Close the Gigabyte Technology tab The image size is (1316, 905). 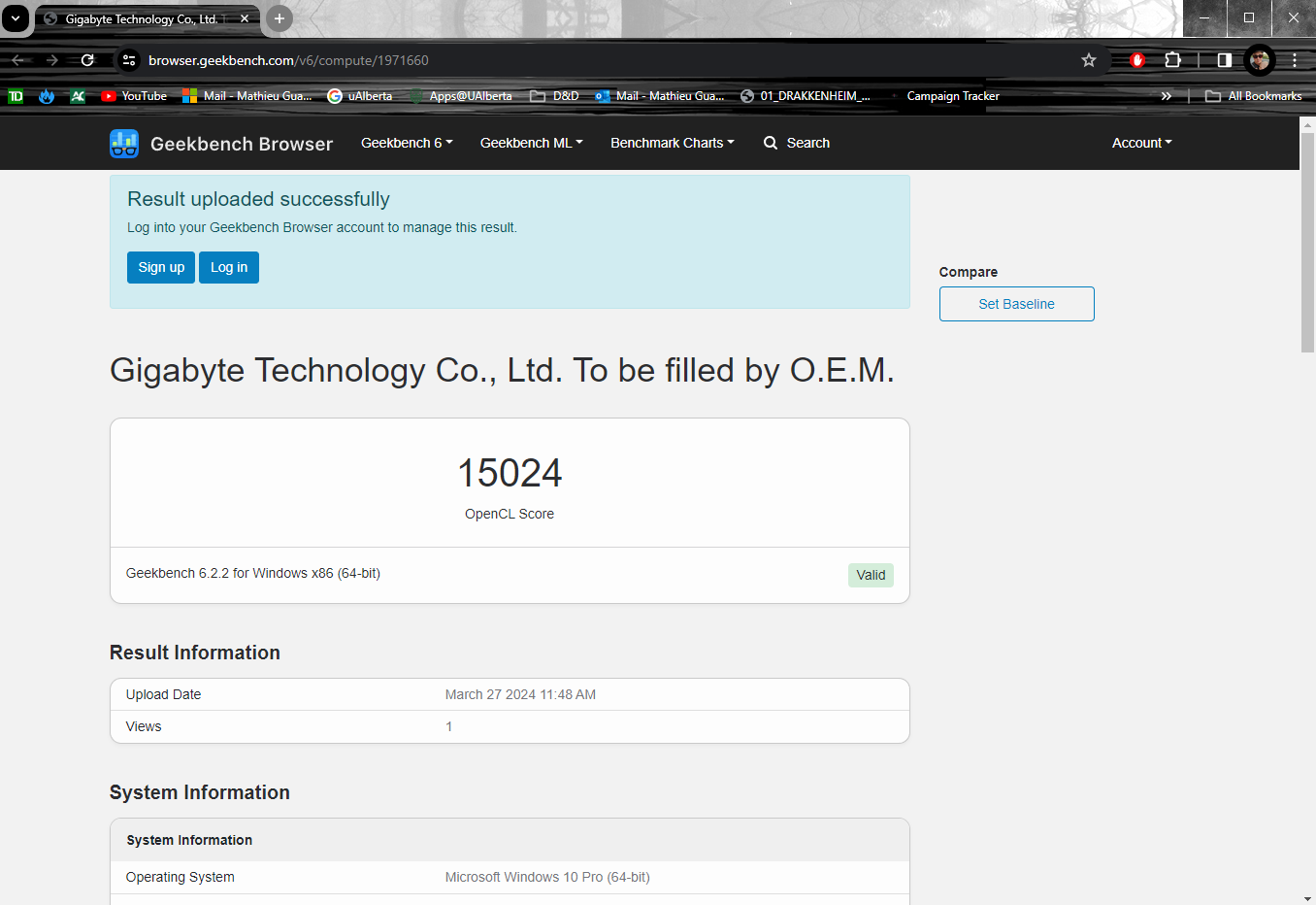(x=245, y=18)
